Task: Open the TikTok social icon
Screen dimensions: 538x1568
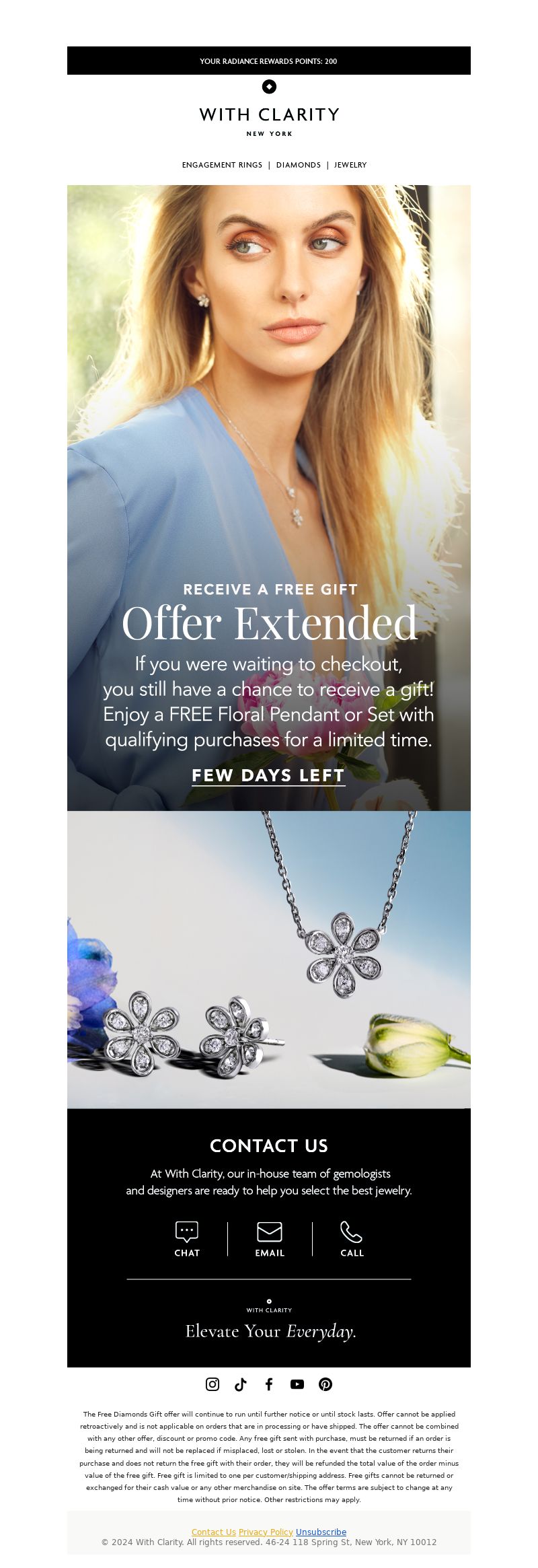Action: pos(241,1384)
